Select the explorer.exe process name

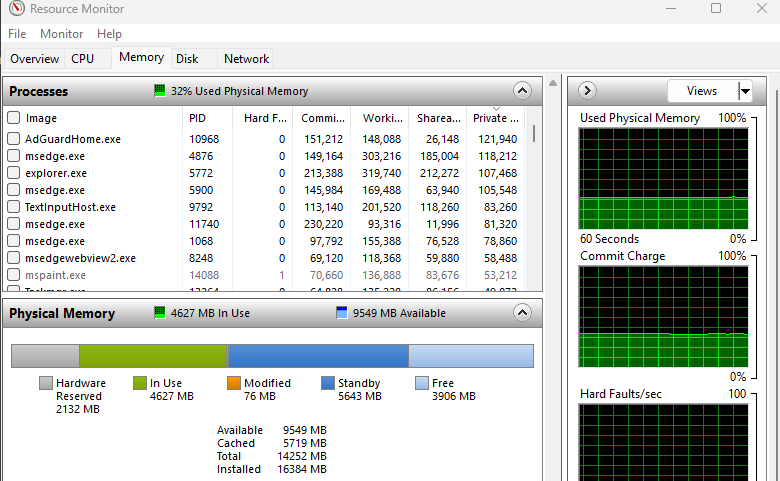[56, 173]
